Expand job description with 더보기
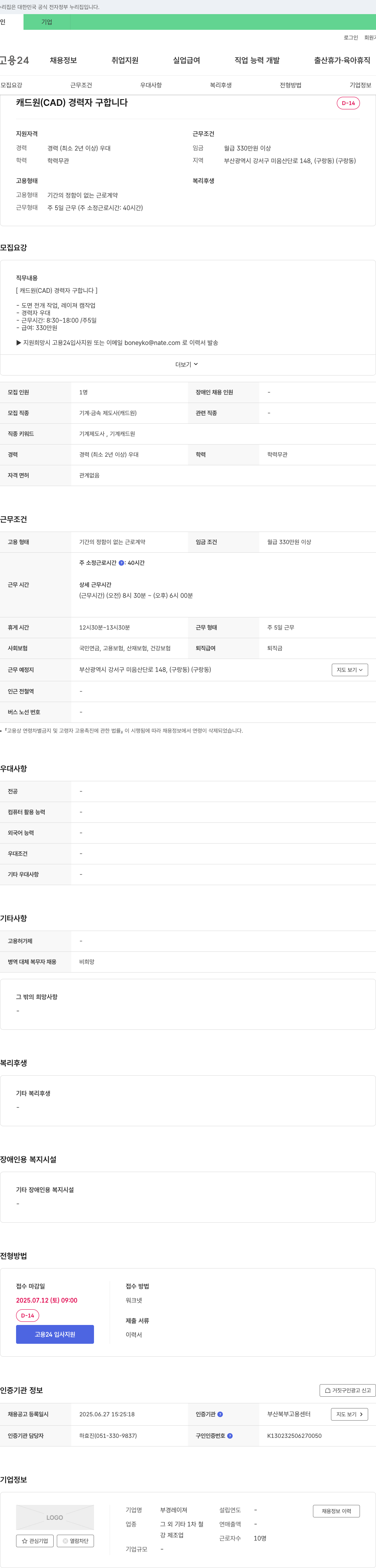The image size is (376, 1568). point(187,365)
